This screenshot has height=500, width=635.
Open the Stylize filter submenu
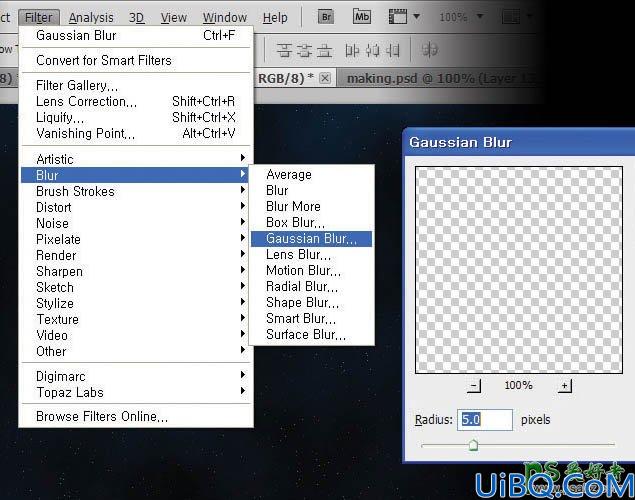pos(136,303)
